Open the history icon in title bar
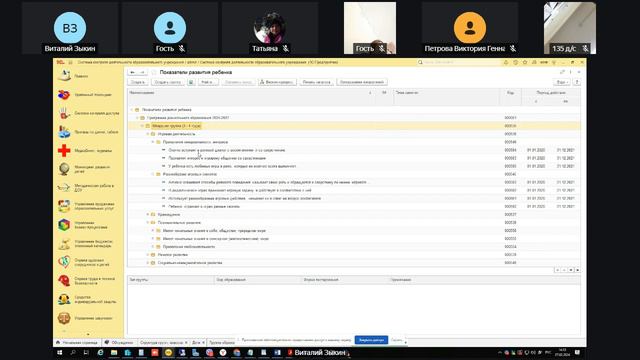Screen dimensions: 640x360 pyautogui.click(x=516, y=62)
